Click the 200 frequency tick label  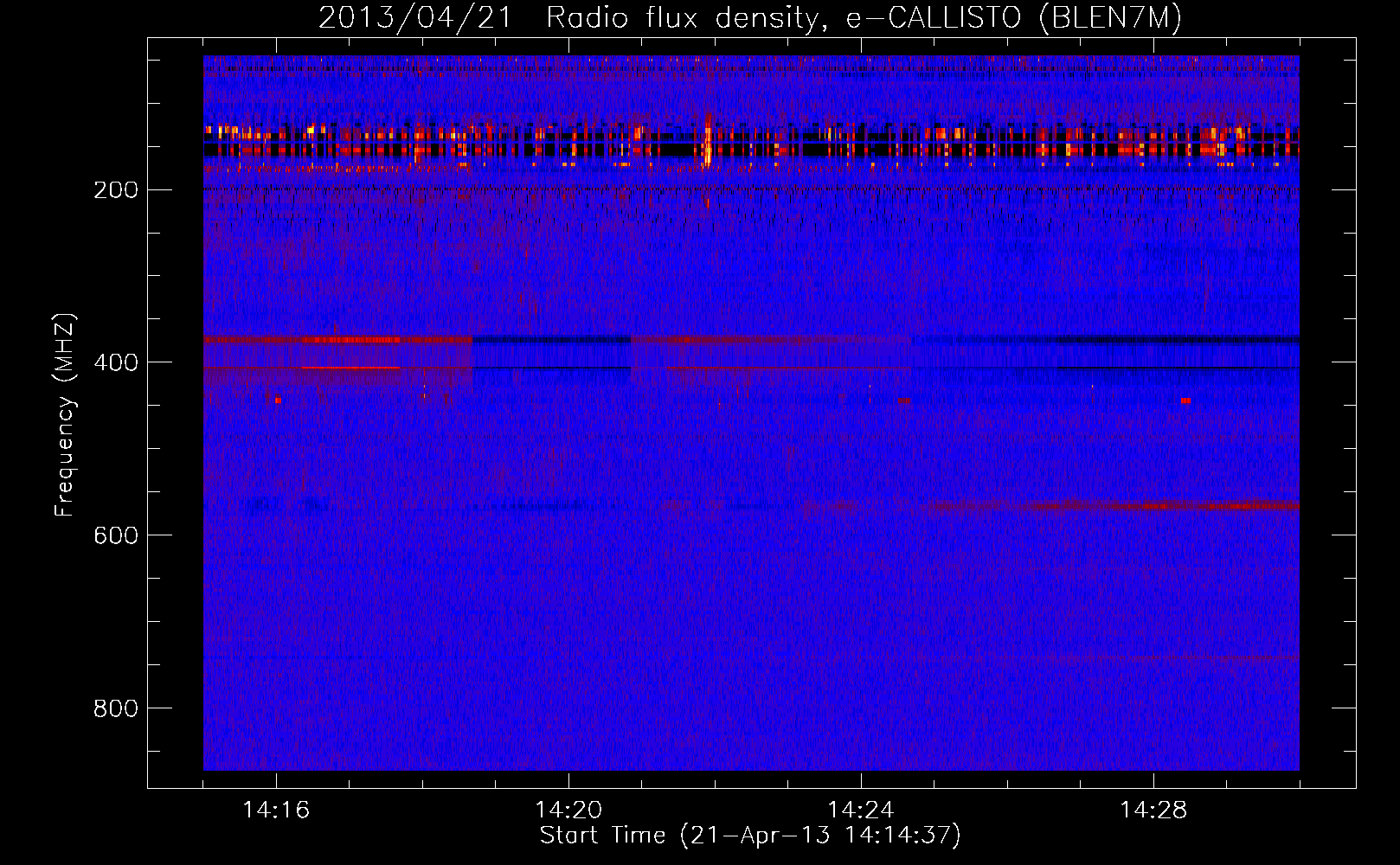115,189
